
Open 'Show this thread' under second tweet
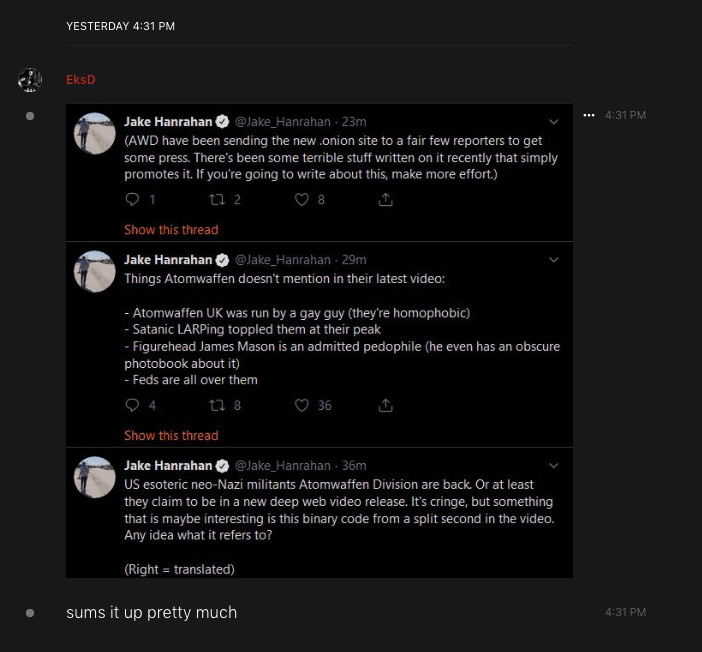(x=171, y=436)
